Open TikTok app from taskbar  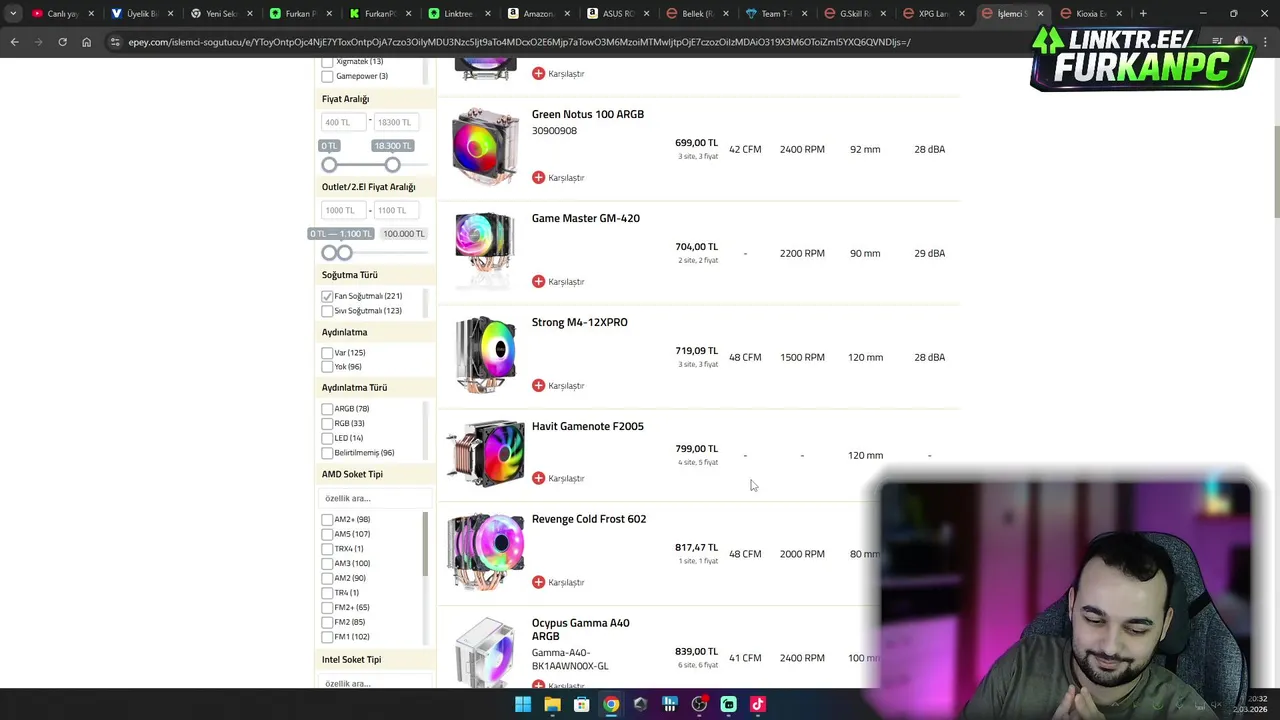pyautogui.click(x=757, y=704)
